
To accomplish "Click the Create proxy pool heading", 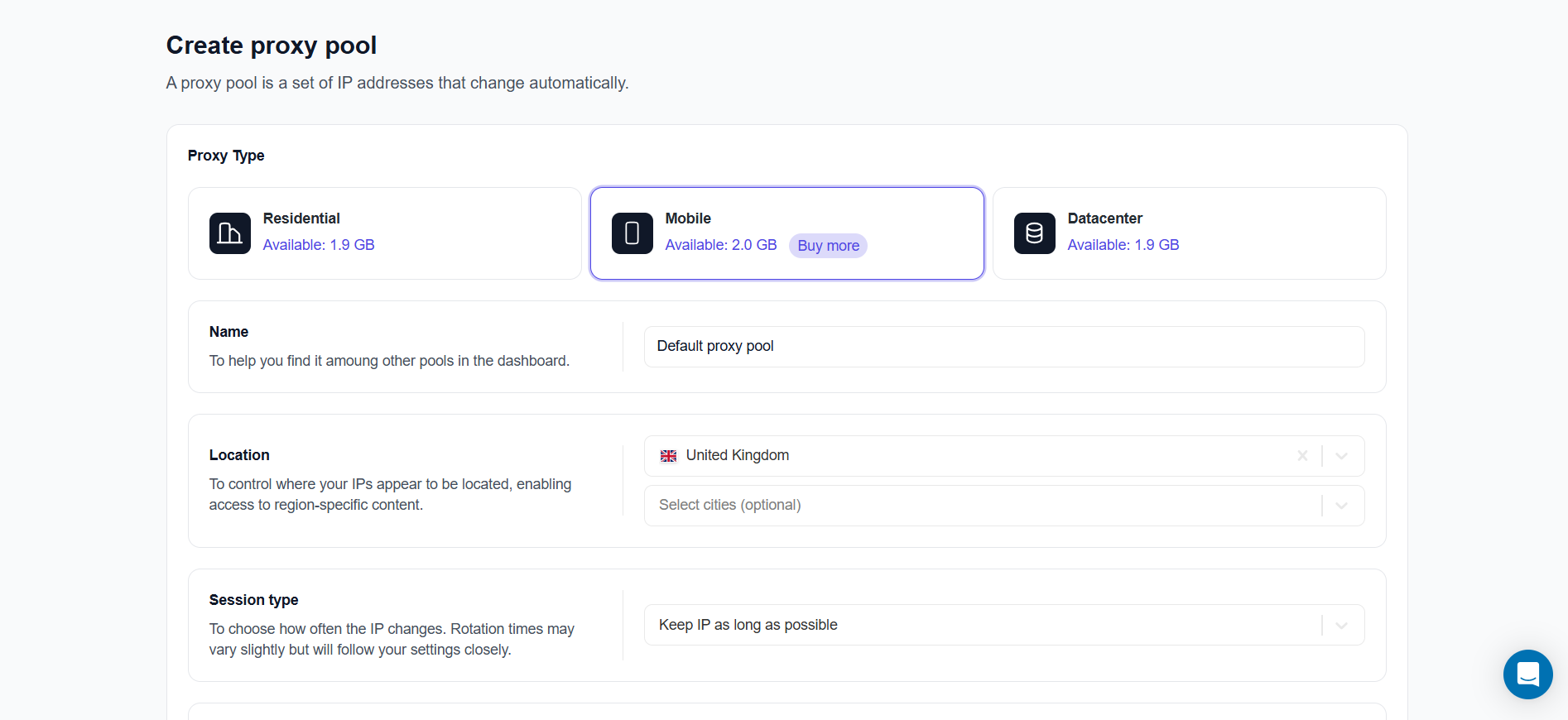I will 272,46.
